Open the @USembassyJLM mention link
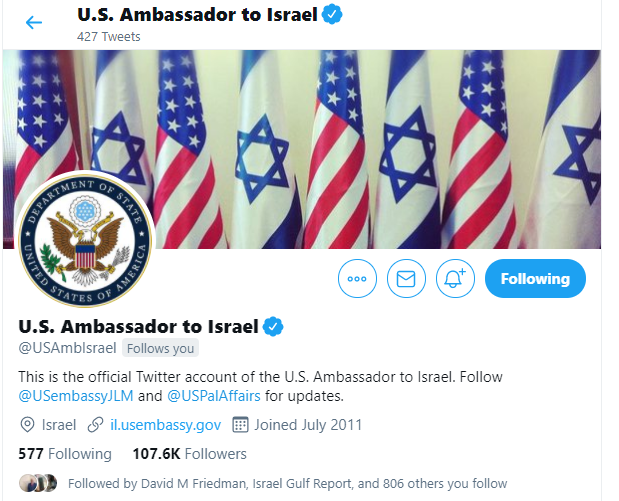Image resolution: width=619 pixels, height=501 pixels. pos(76,396)
